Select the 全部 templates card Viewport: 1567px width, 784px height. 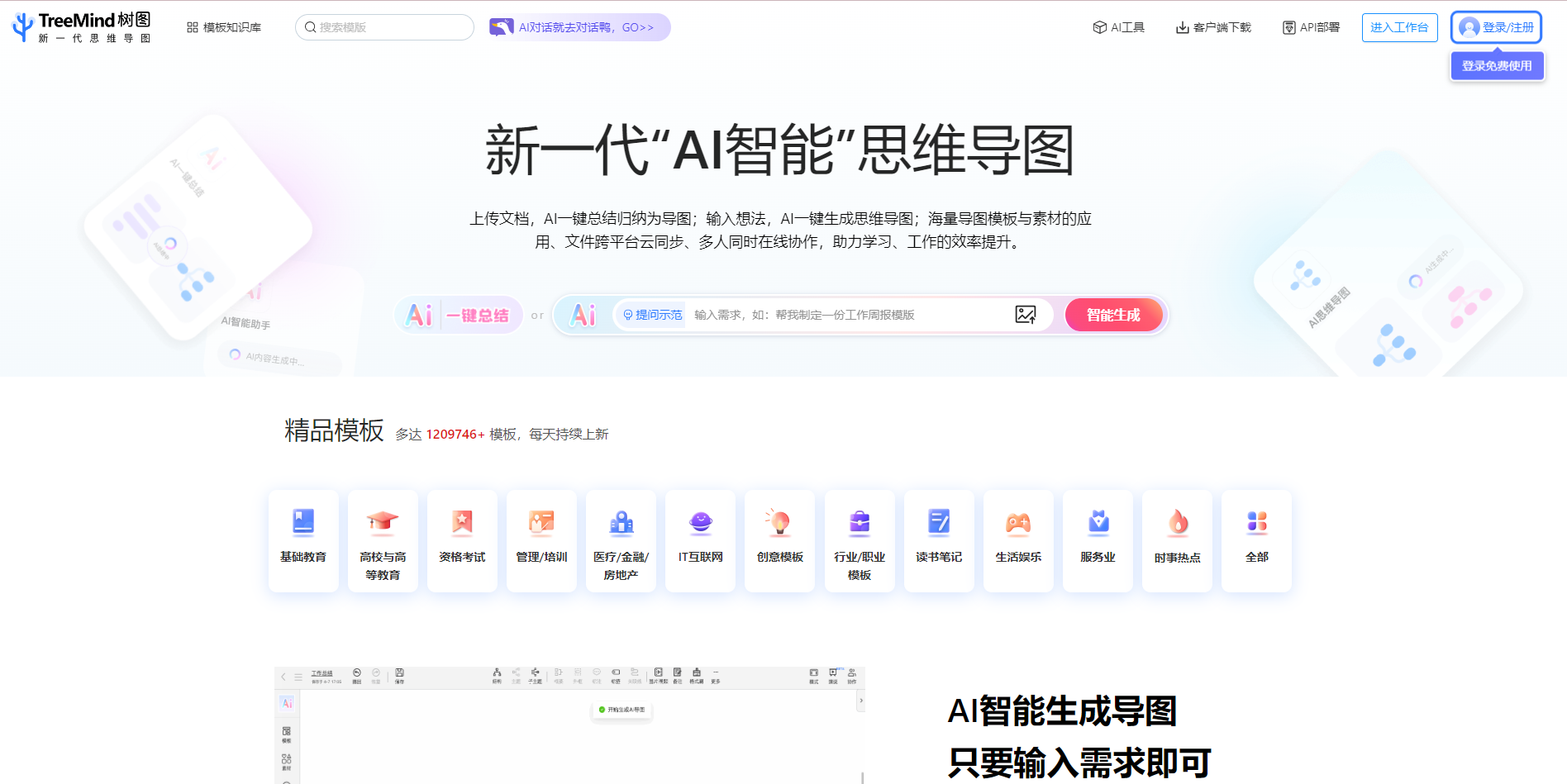1256,541
